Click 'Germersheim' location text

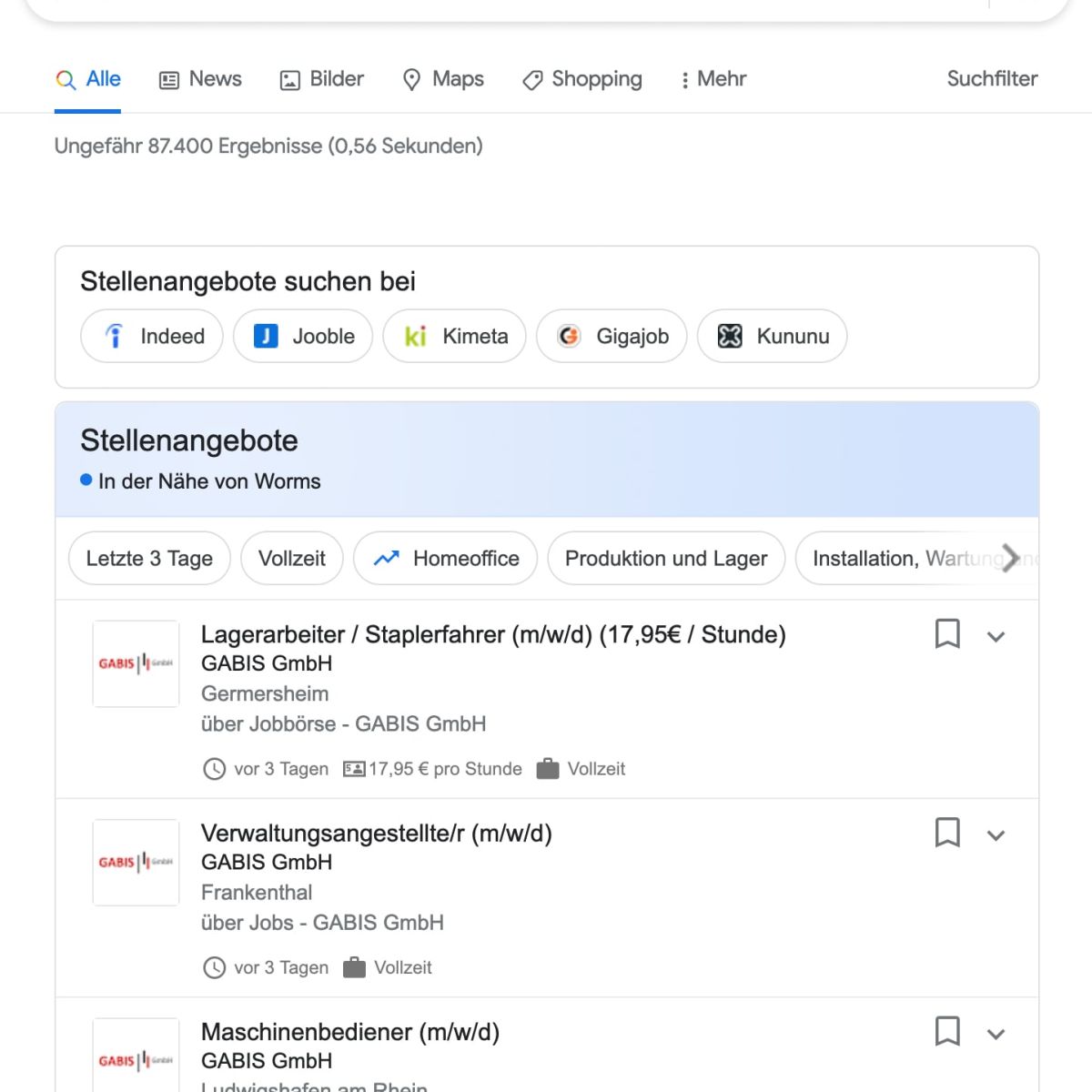pos(265,693)
